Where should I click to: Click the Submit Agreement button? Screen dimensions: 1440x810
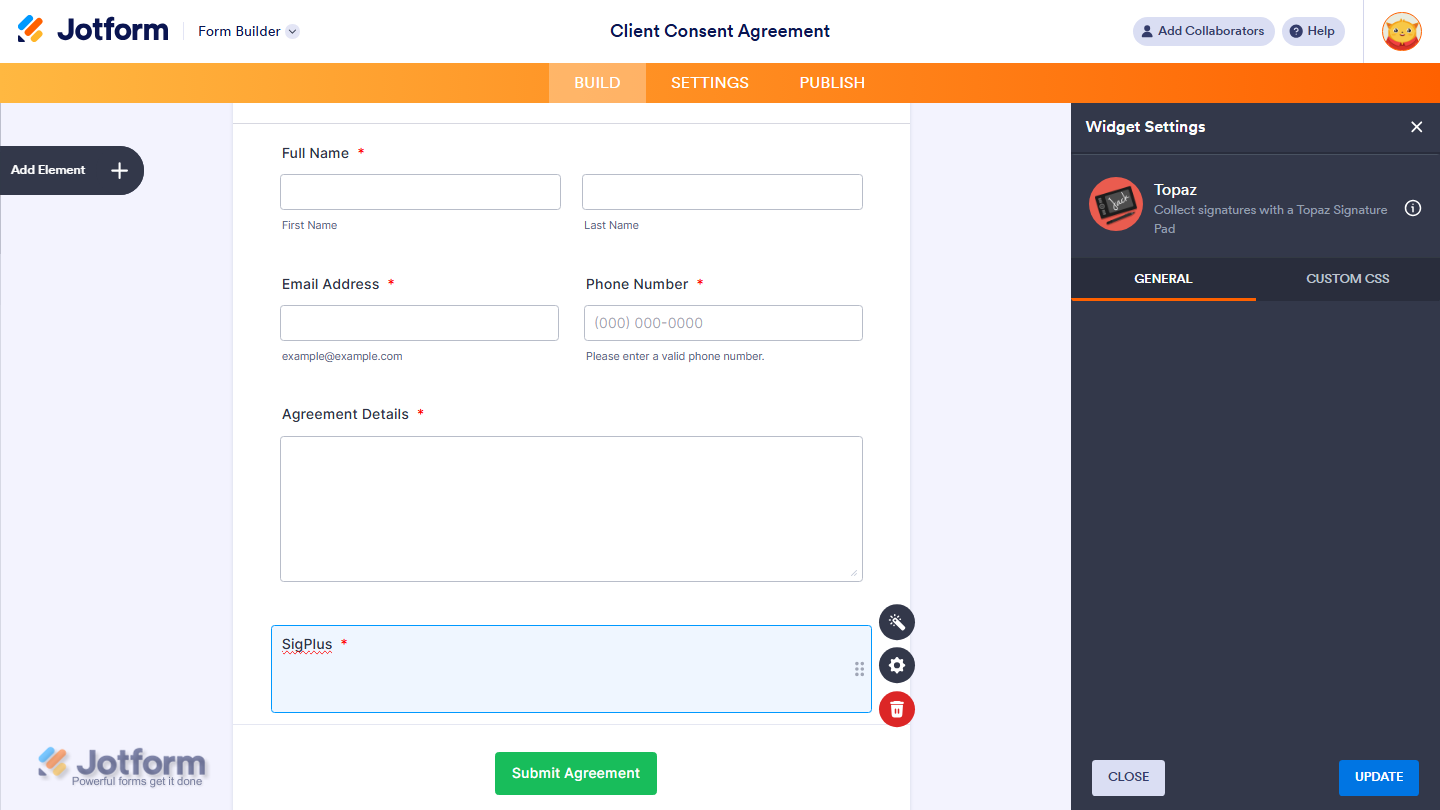tap(575, 773)
